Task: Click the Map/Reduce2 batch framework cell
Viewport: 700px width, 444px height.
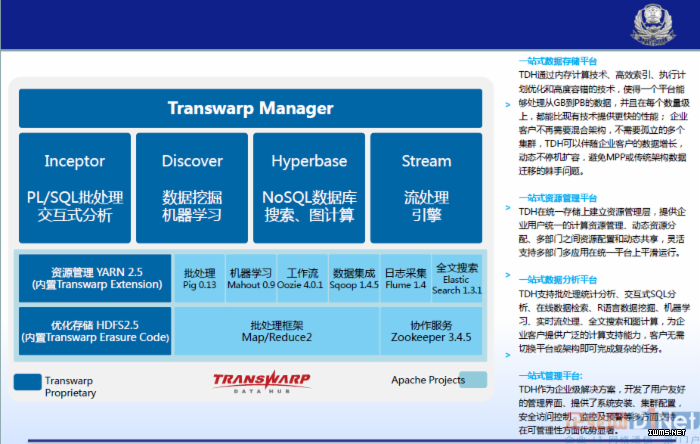Action: [x=277, y=331]
